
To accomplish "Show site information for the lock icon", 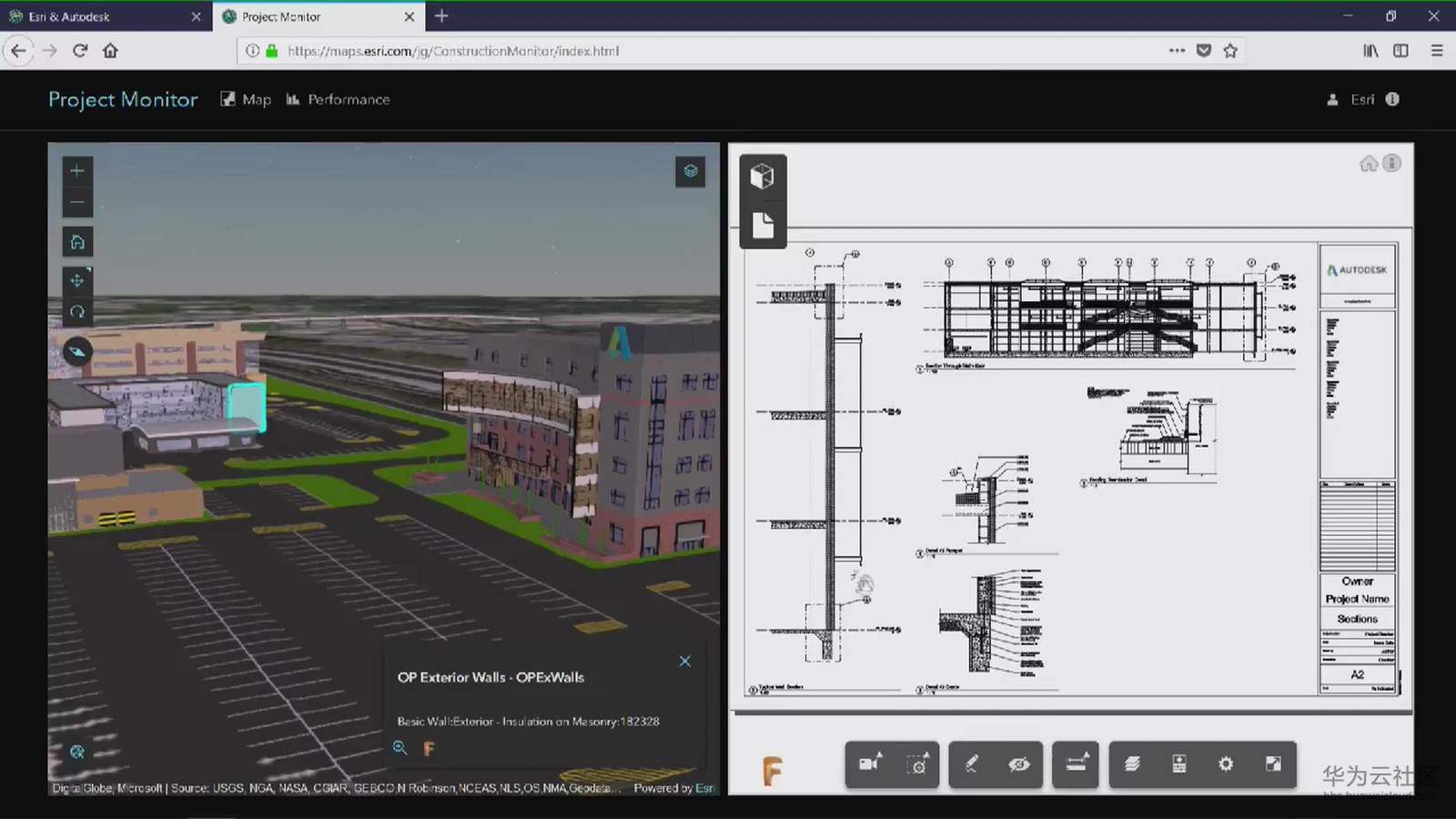I will click(x=271, y=51).
